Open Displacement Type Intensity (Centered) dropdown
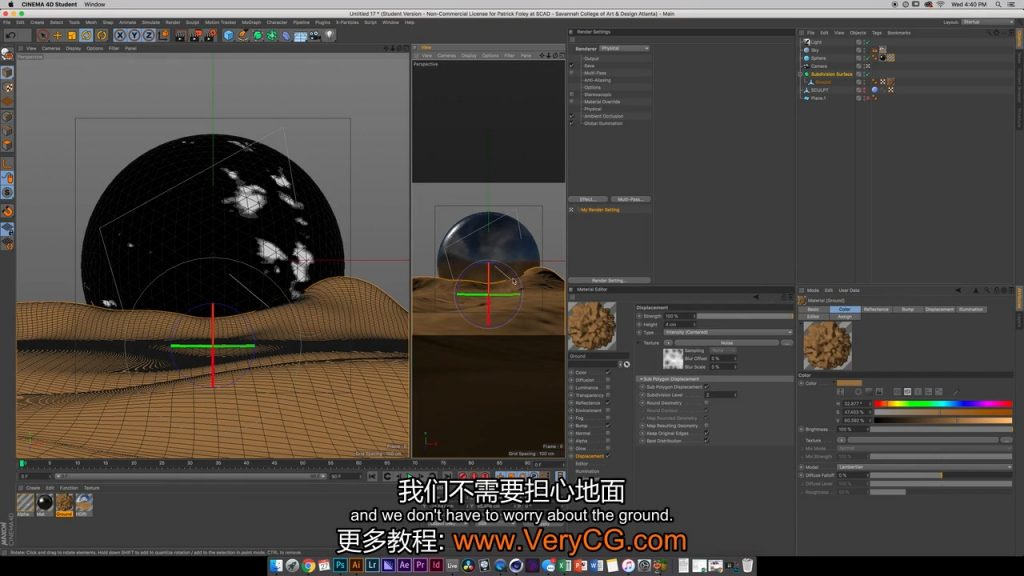1024x576 pixels. [x=728, y=332]
